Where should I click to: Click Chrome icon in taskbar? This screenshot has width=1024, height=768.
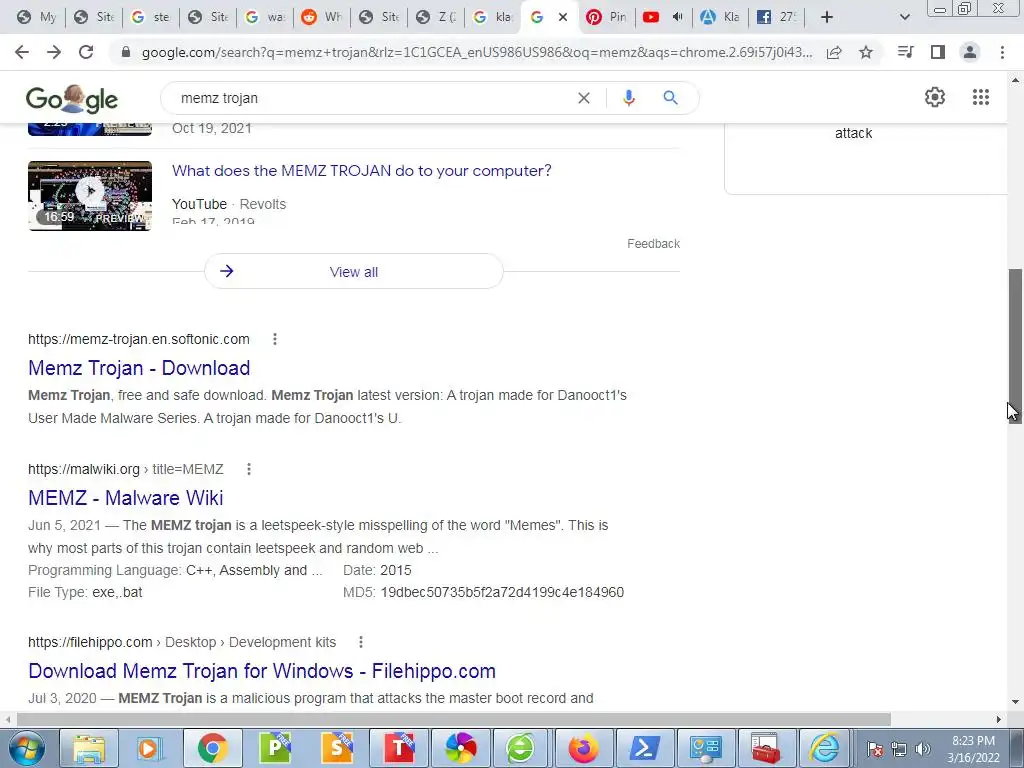click(x=212, y=748)
